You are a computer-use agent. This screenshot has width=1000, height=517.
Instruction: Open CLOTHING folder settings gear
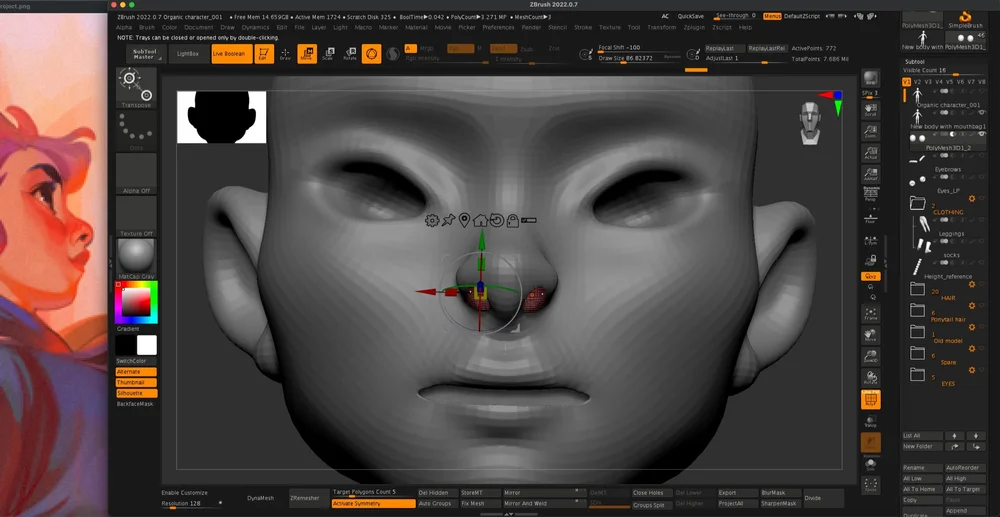[972, 199]
